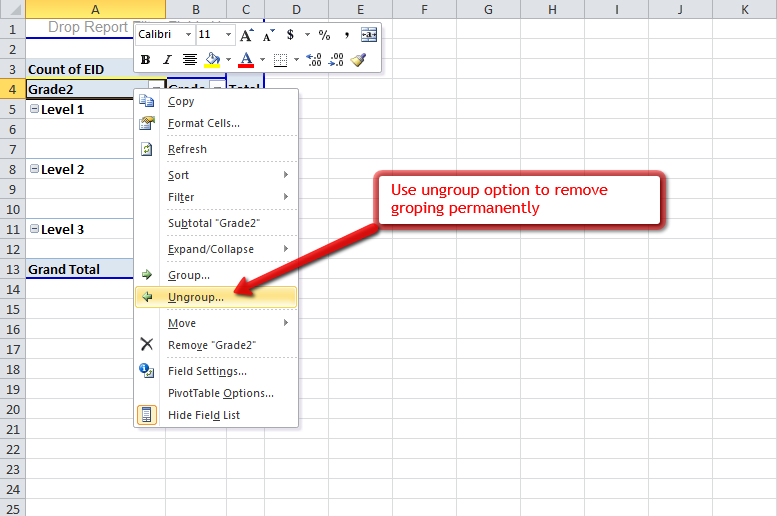777x516 pixels.
Task: Choose Ungroup... in context menu
Action: click(216, 297)
